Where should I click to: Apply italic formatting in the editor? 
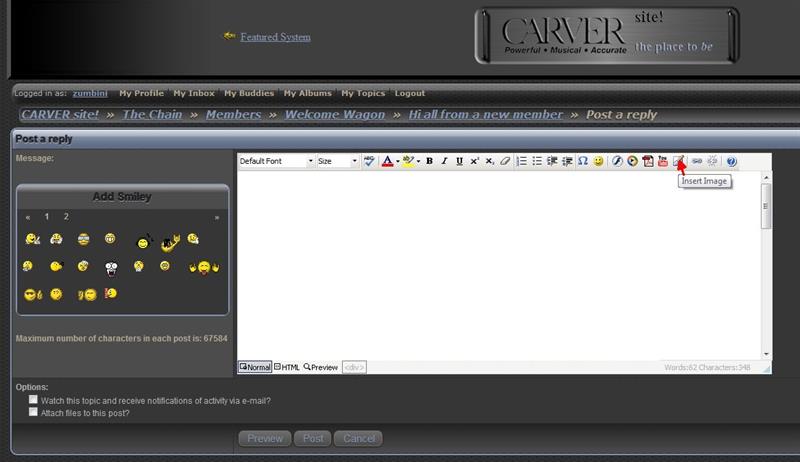pyautogui.click(x=444, y=161)
